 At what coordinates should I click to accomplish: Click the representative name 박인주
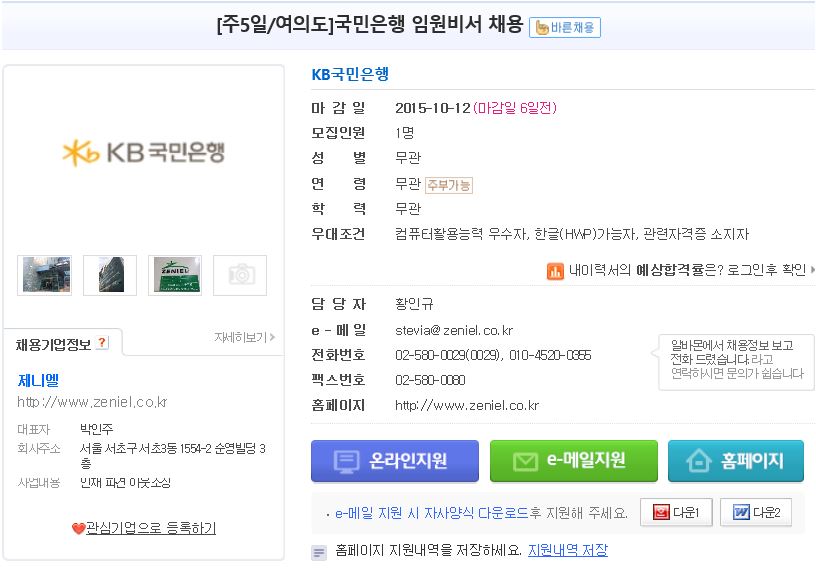96,429
